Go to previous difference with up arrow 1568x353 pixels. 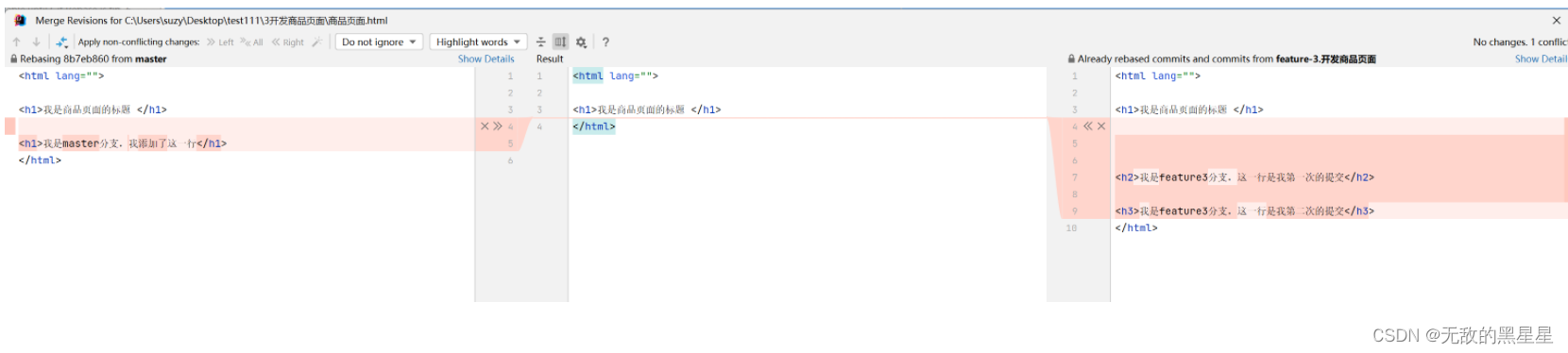point(17,42)
